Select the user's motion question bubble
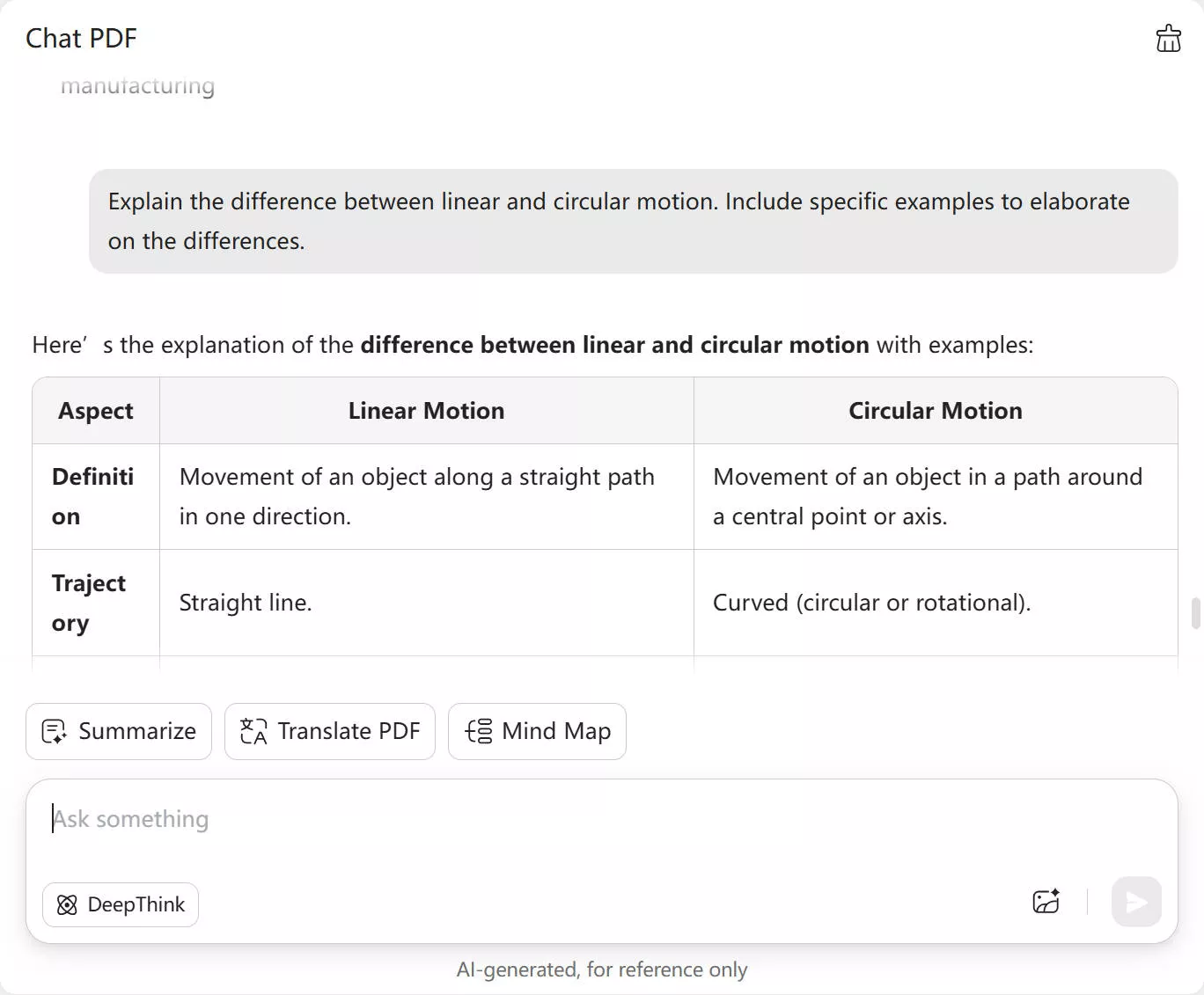1204x995 pixels. pos(632,221)
